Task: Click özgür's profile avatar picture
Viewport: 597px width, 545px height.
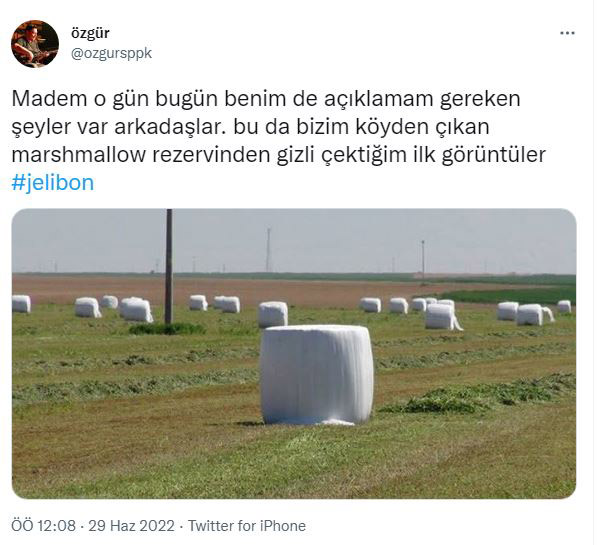Action: click(x=35, y=44)
